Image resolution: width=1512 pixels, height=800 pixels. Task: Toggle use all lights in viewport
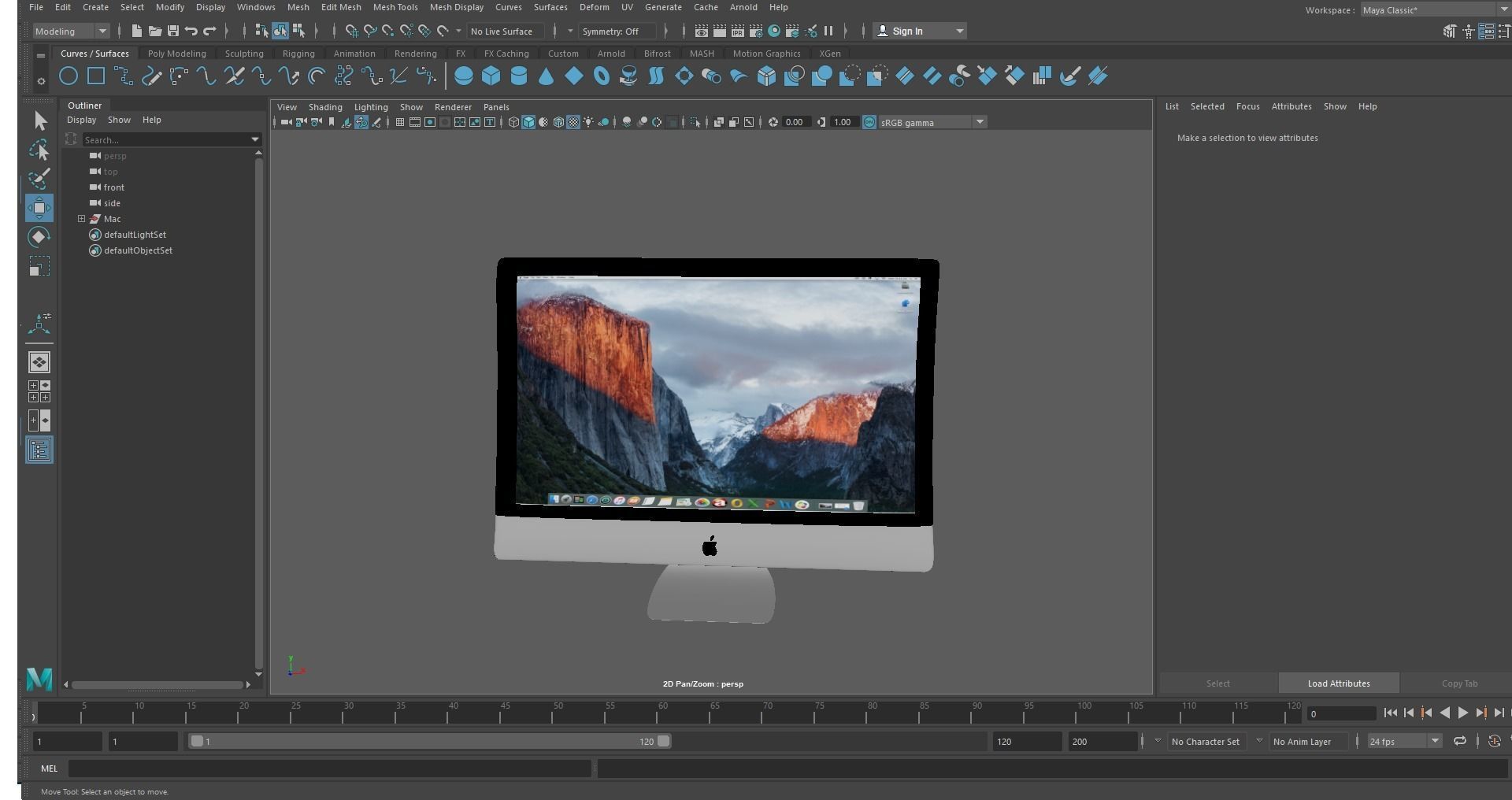(588, 122)
